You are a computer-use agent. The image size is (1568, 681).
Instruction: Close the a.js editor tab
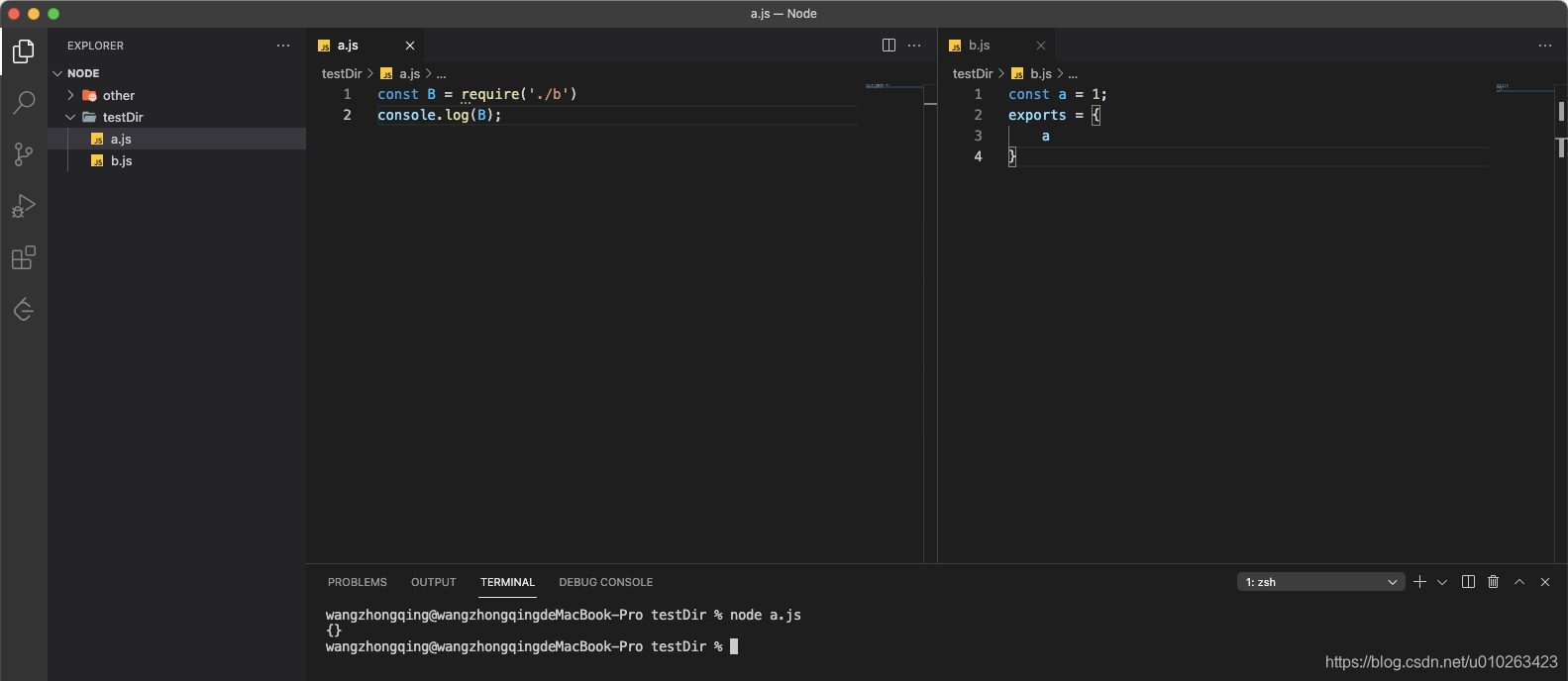coord(410,46)
